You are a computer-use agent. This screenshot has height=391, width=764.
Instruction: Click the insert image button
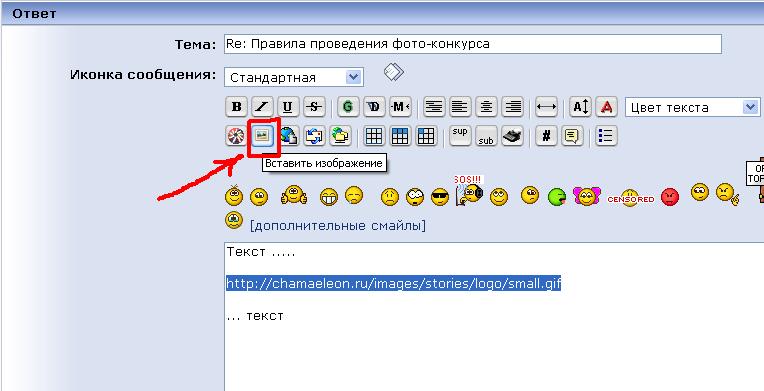click(x=262, y=136)
